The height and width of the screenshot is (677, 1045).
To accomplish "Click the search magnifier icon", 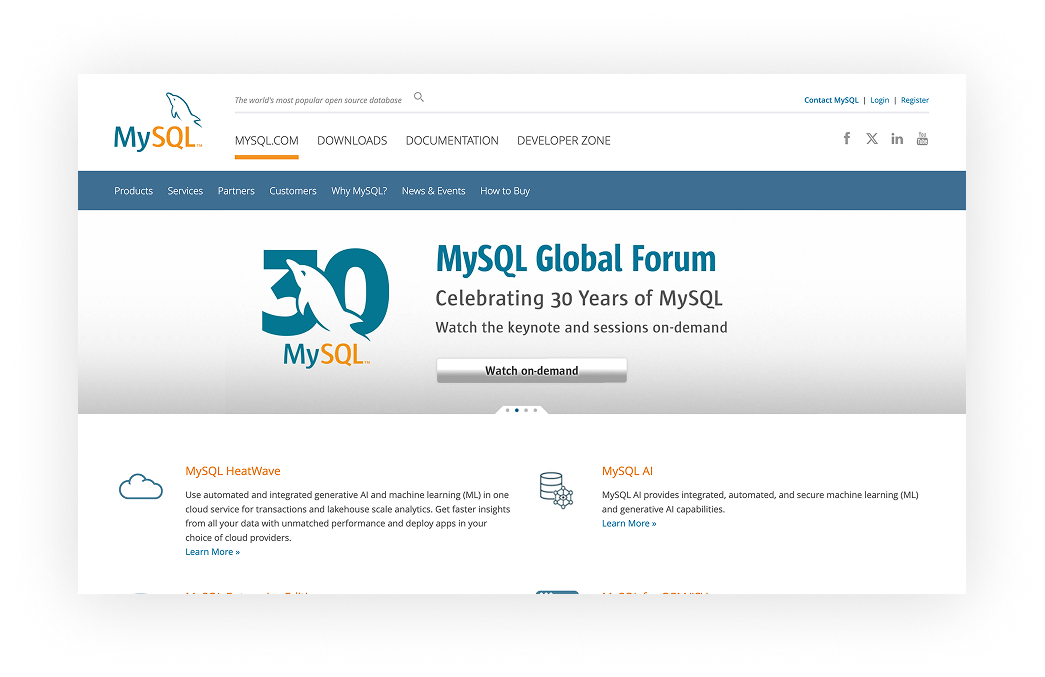I will [x=418, y=97].
